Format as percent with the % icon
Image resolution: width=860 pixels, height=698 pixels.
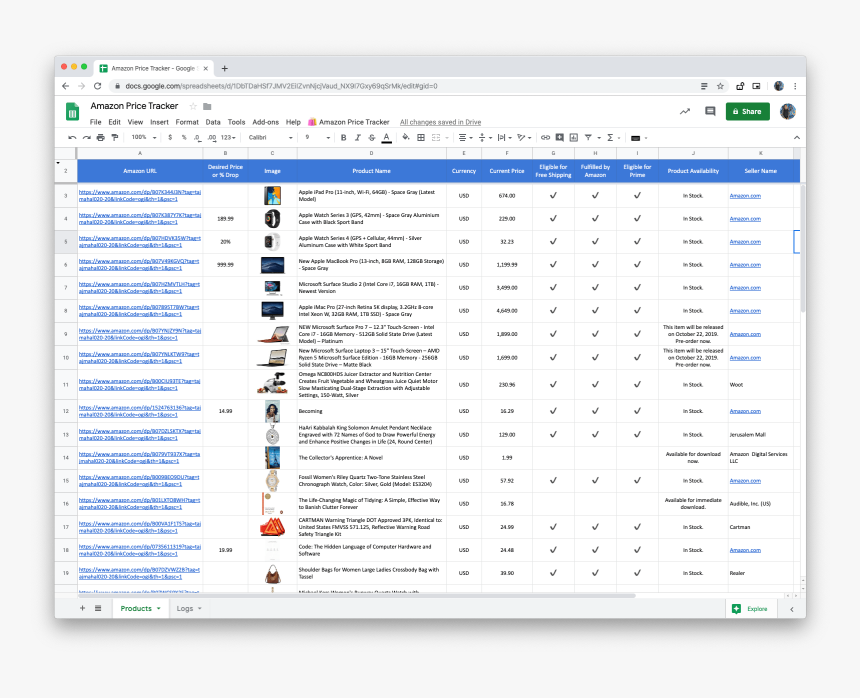[184, 138]
